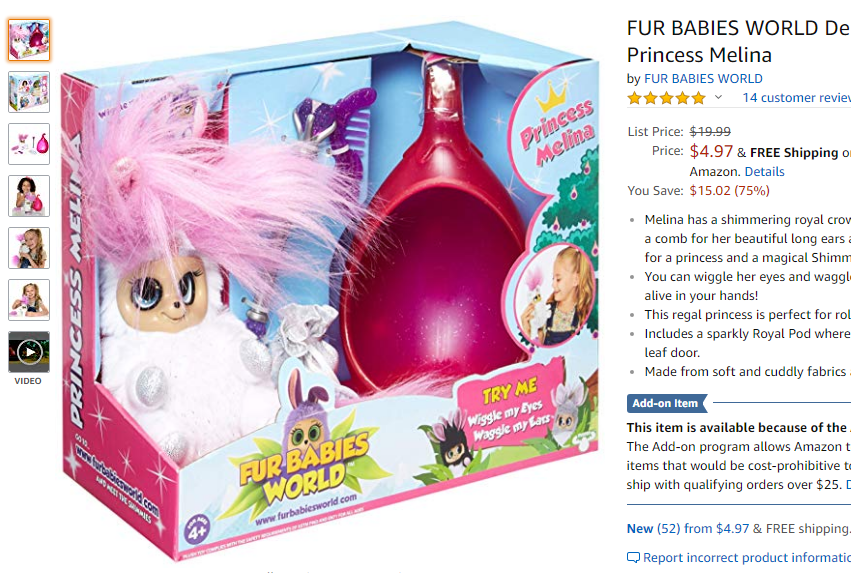Show the accessories contents thumbnail
The image size is (851, 573).
[29, 144]
